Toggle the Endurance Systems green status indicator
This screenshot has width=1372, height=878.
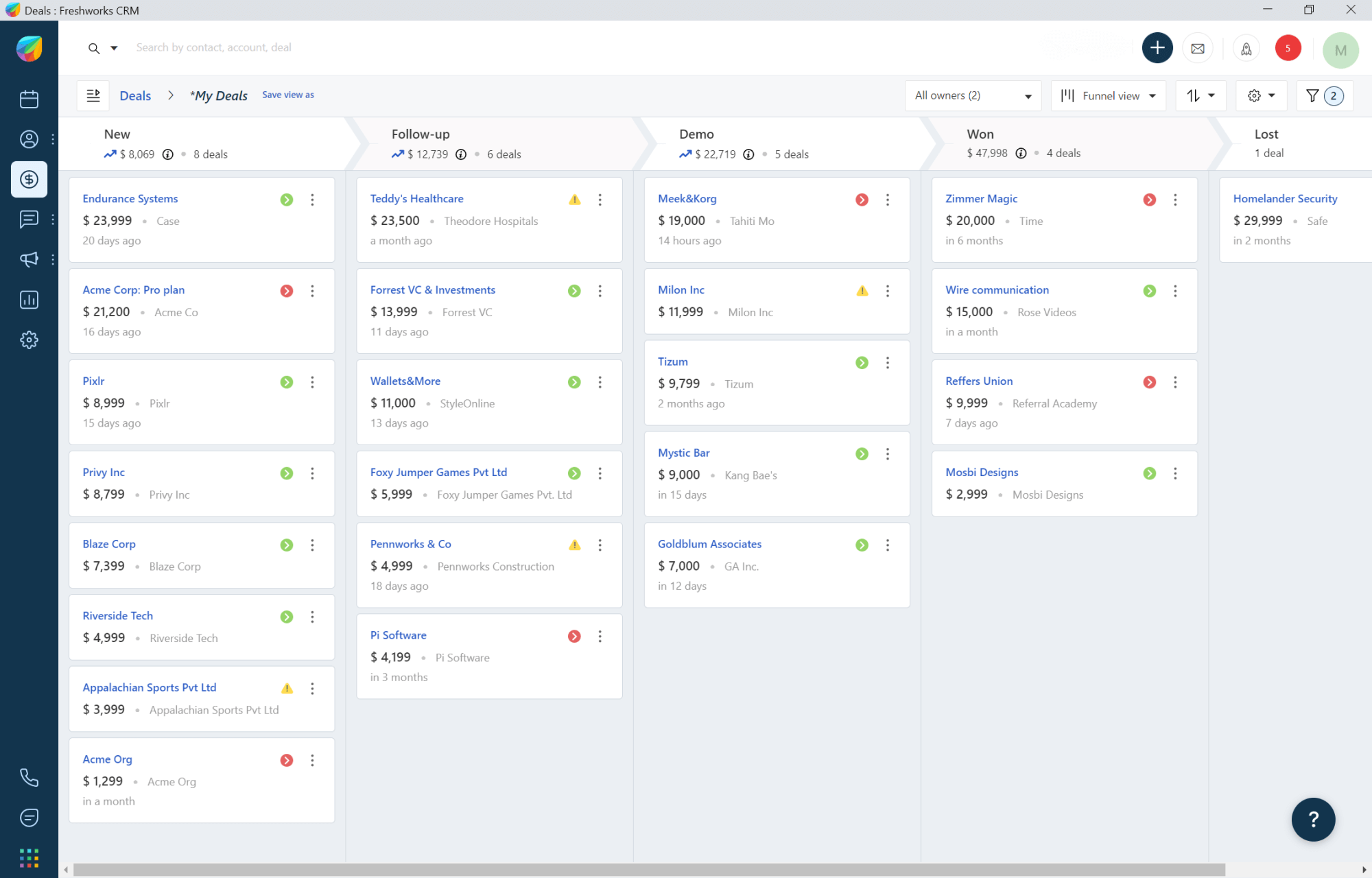287,200
